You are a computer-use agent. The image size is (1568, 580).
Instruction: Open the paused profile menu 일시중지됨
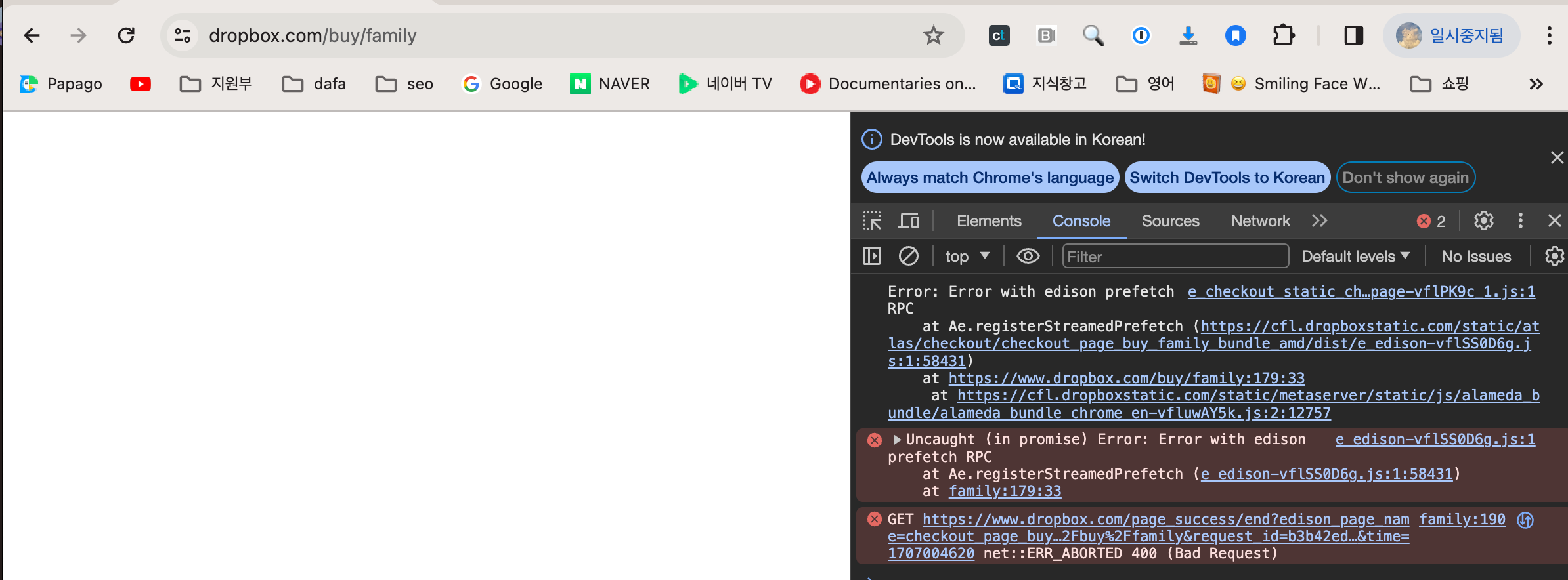tap(1450, 35)
